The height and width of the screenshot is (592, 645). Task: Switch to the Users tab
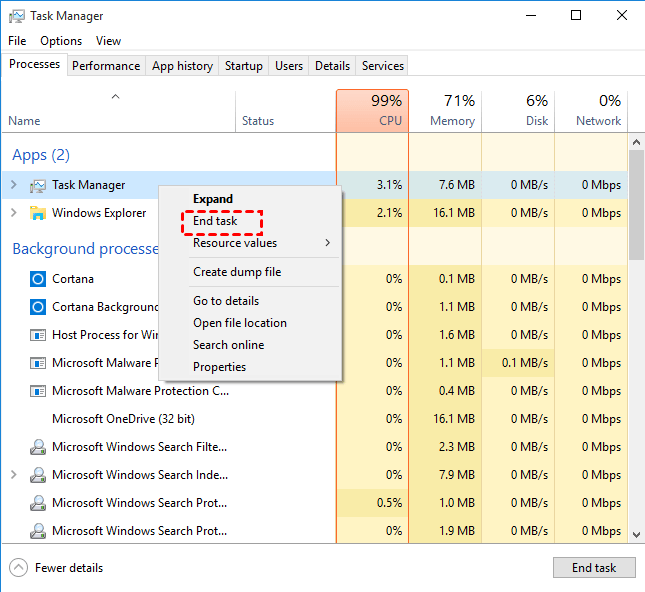[289, 66]
